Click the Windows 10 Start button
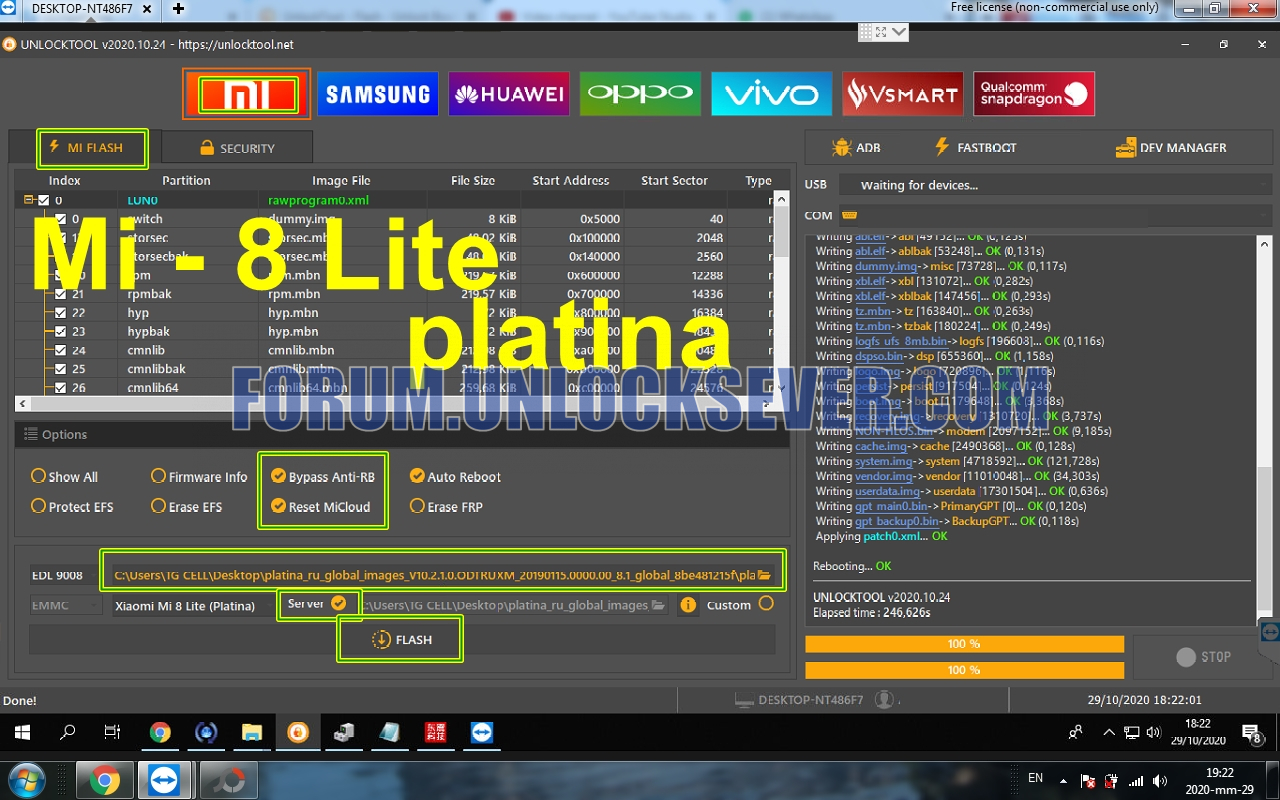This screenshot has width=1280, height=800. [22, 733]
